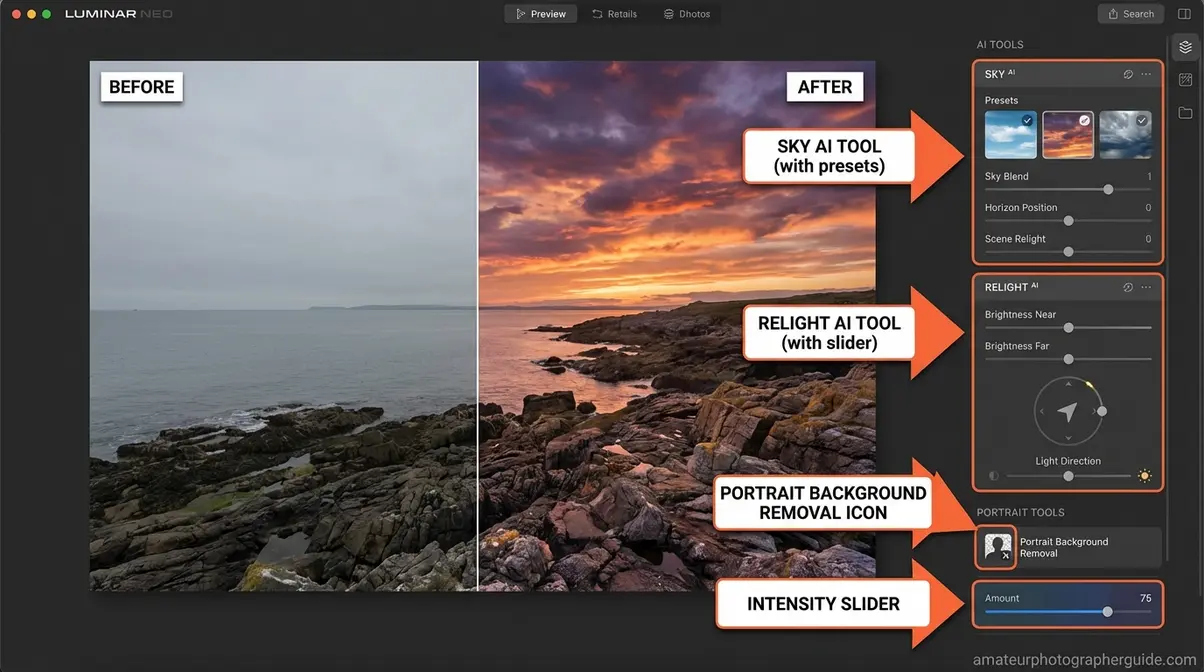
Task: Click the sun intensity icon in Relight panel
Action: (x=1144, y=476)
